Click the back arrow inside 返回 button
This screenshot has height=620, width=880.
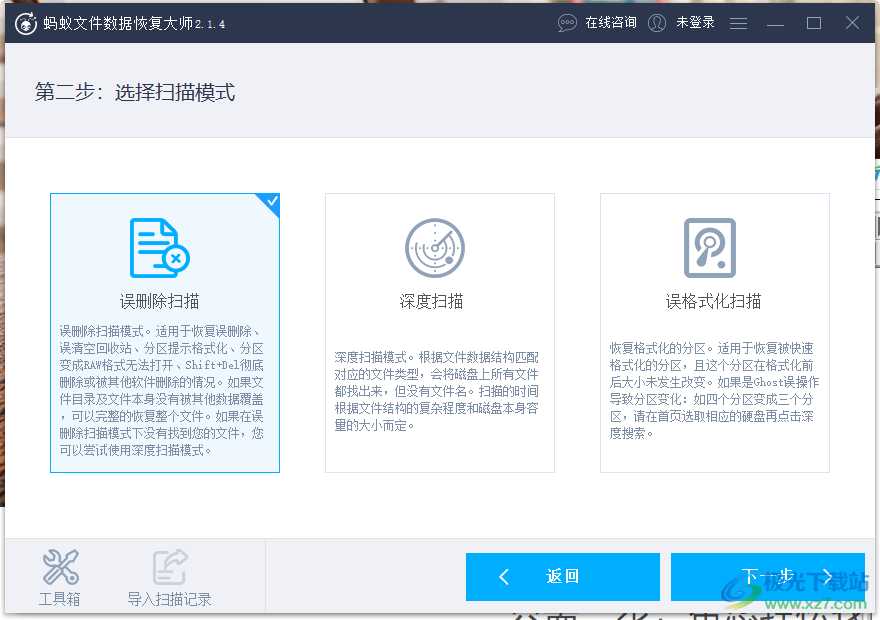tap(505, 577)
